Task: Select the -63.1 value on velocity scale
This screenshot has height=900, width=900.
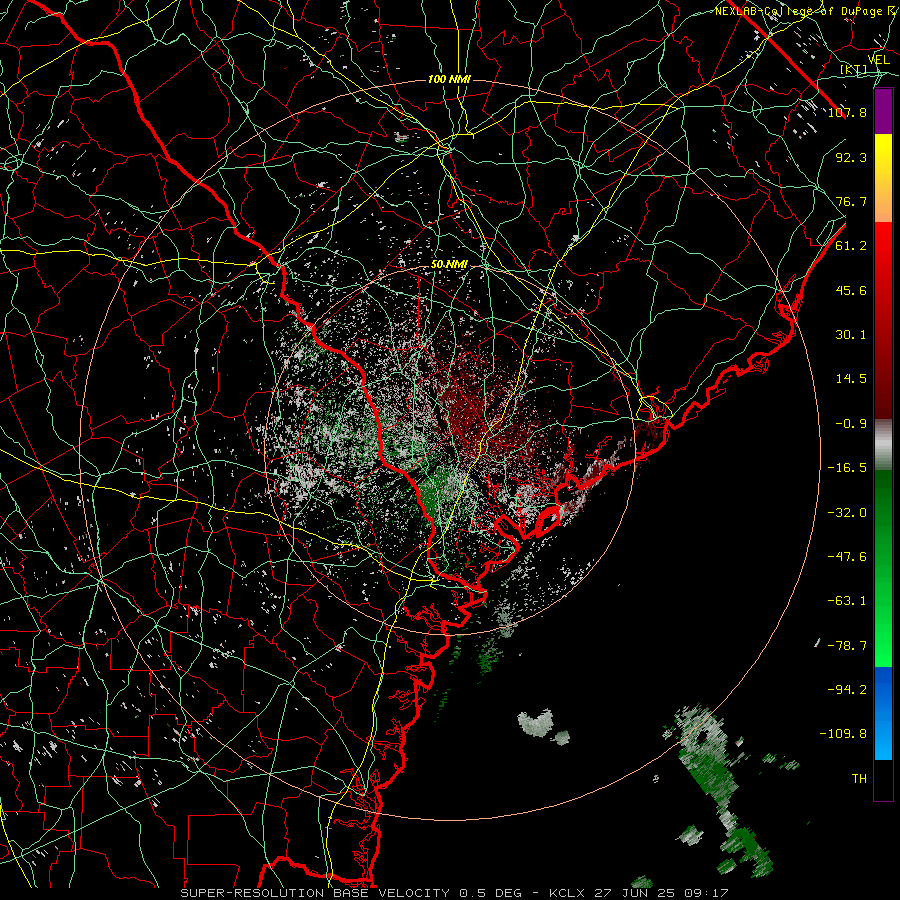Action: click(847, 601)
